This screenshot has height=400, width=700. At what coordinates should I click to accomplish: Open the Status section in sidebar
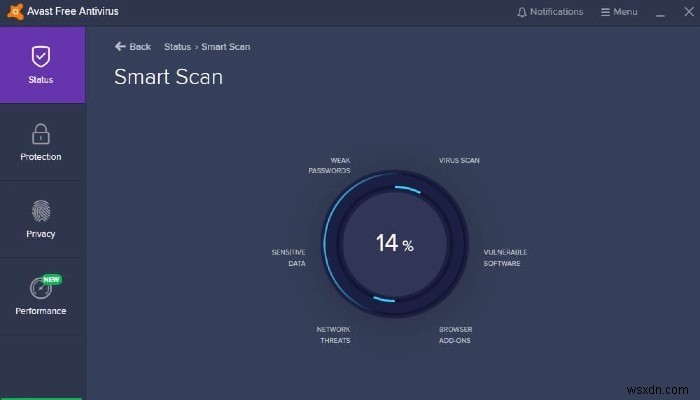coord(42,65)
